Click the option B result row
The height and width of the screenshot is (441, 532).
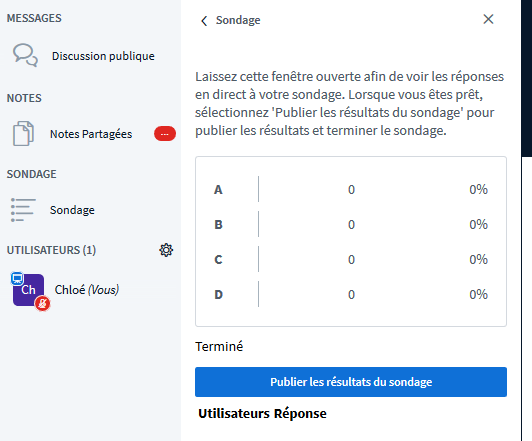click(351, 224)
